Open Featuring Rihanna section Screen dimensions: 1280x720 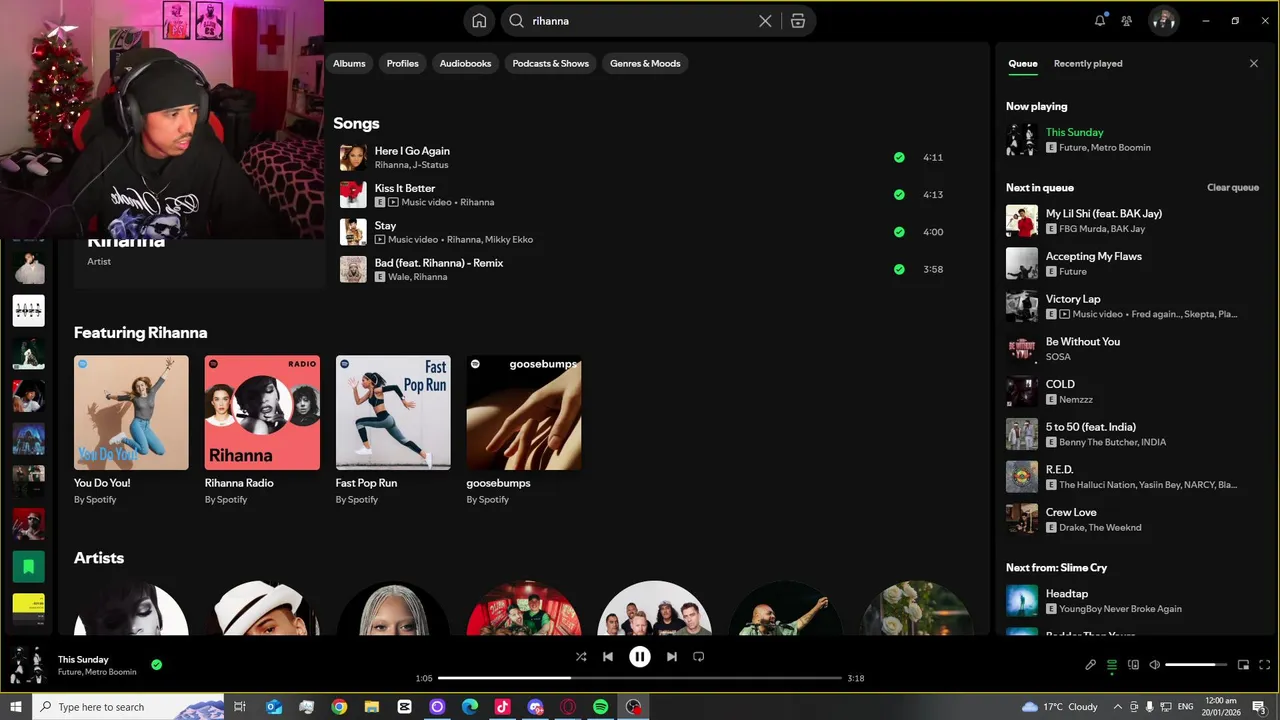tap(141, 333)
